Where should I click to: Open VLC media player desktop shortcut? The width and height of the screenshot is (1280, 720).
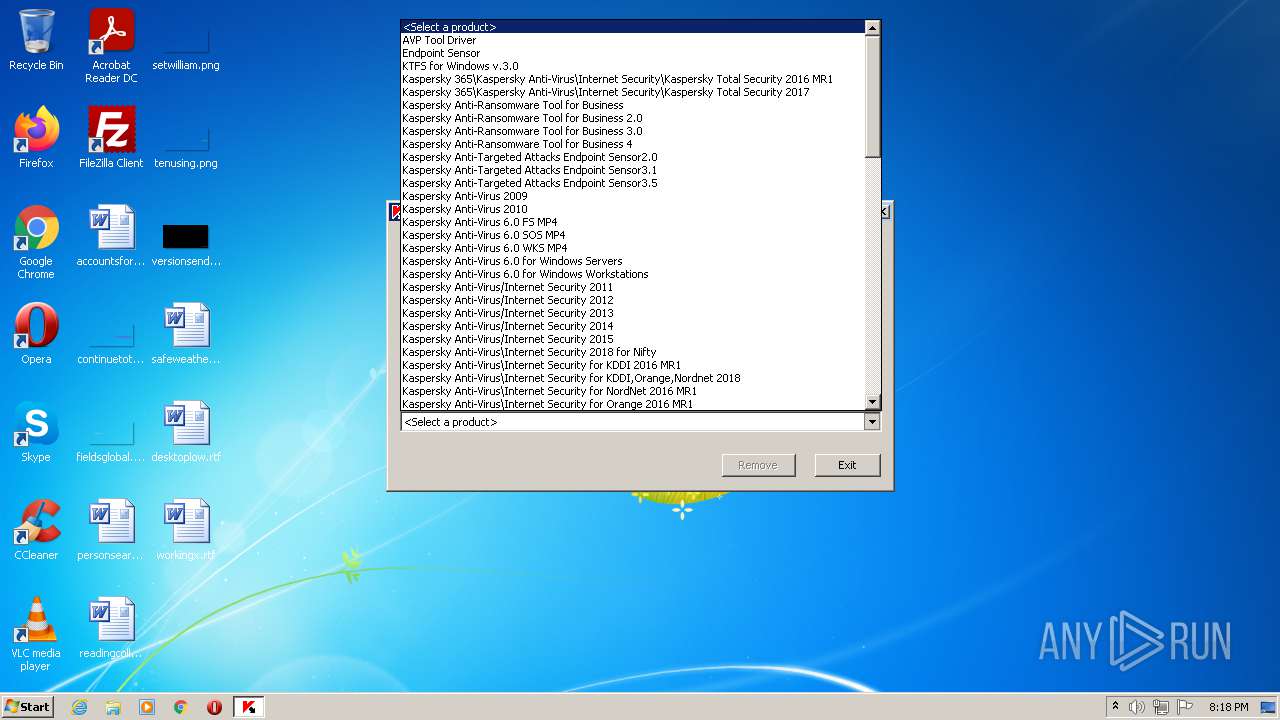(36, 634)
